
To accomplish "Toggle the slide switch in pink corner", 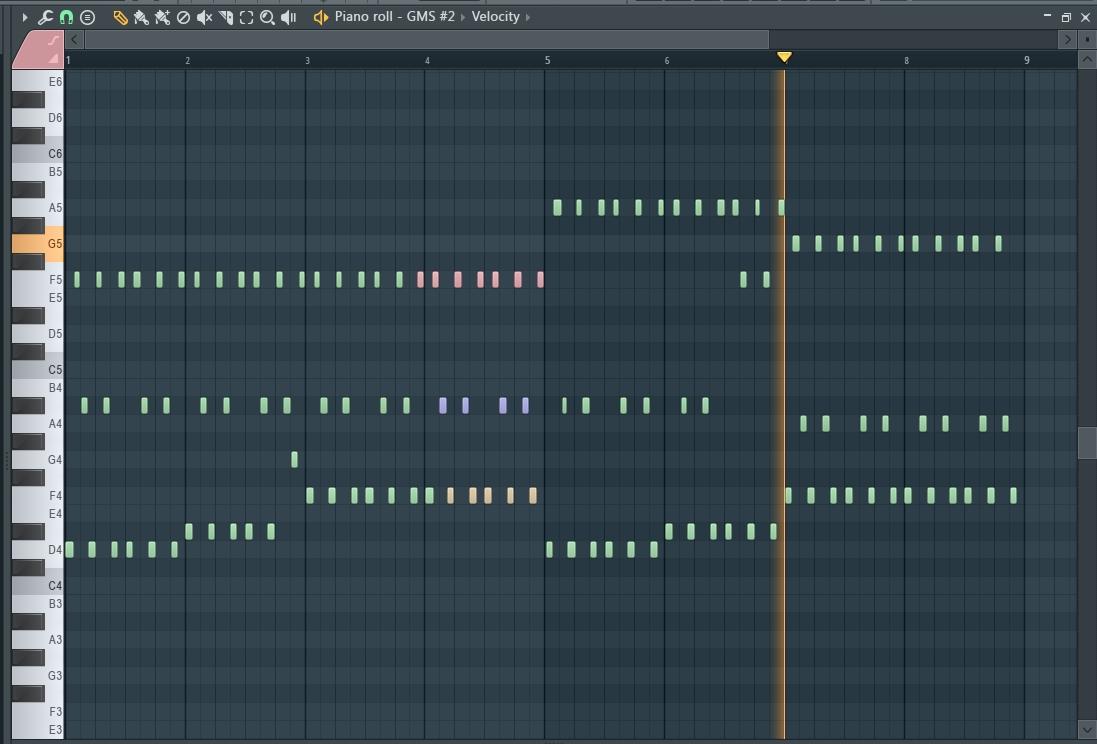I will (x=54, y=41).
